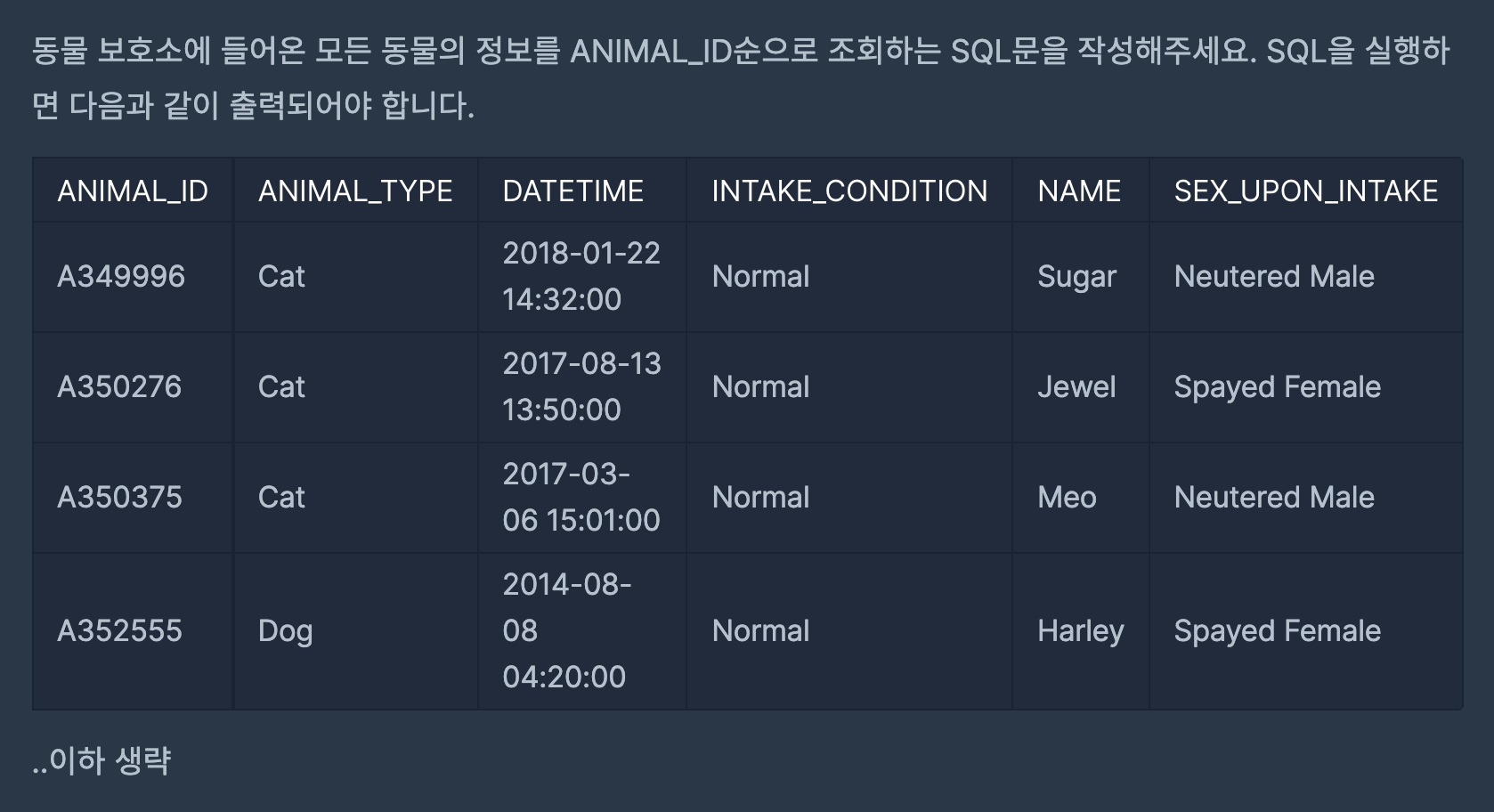Click the name cell Meo
Viewport: 1494px width, 812px height.
[1080, 498]
